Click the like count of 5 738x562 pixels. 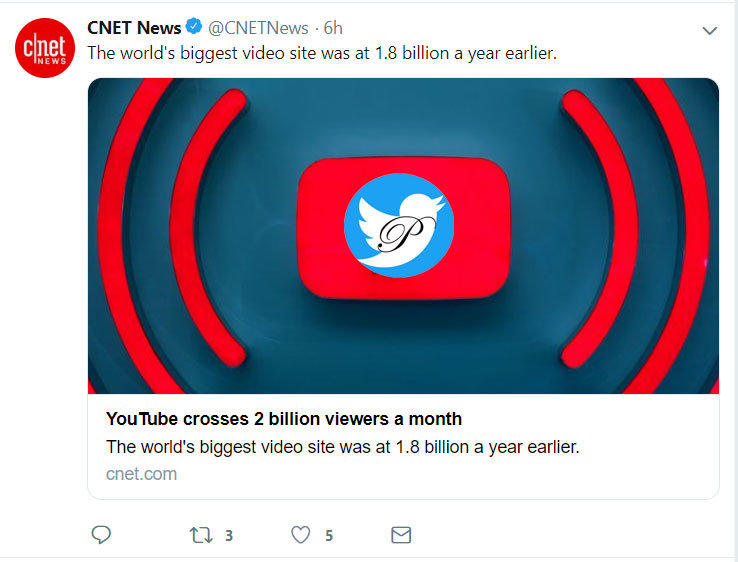(x=329, y=536)
